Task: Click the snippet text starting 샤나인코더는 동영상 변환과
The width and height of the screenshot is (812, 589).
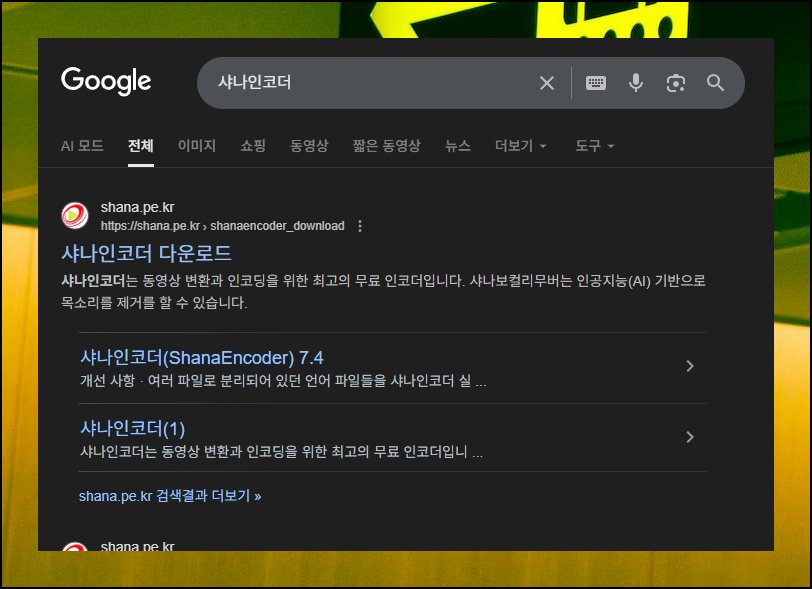Action: tap(383, 292)
